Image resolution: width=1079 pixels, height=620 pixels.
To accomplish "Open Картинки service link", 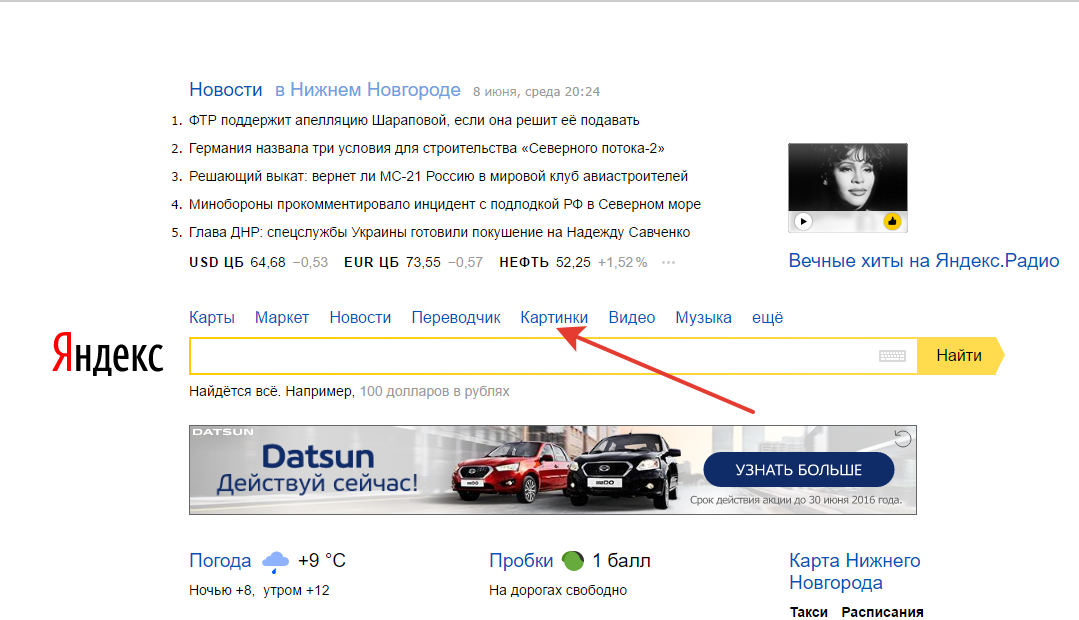I will (554, 317).
